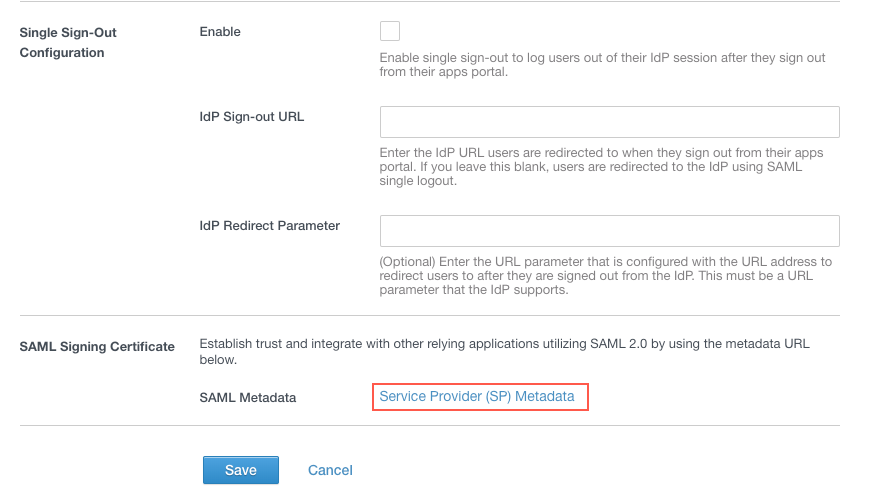Select the SAML Signing Certificate heading
The height and width of the screenshot is (503, 885).
click(97, 347)
